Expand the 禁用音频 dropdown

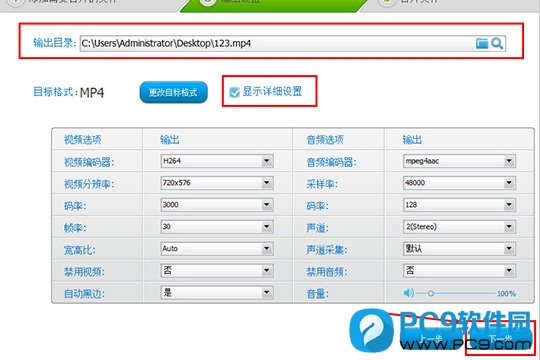click(x=459, y=271)
